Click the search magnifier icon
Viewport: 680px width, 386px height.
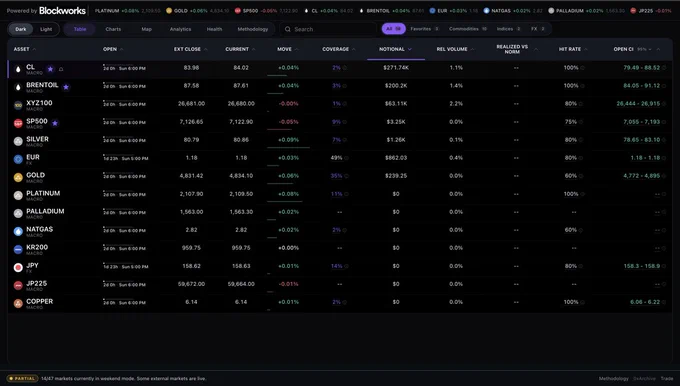288,29
